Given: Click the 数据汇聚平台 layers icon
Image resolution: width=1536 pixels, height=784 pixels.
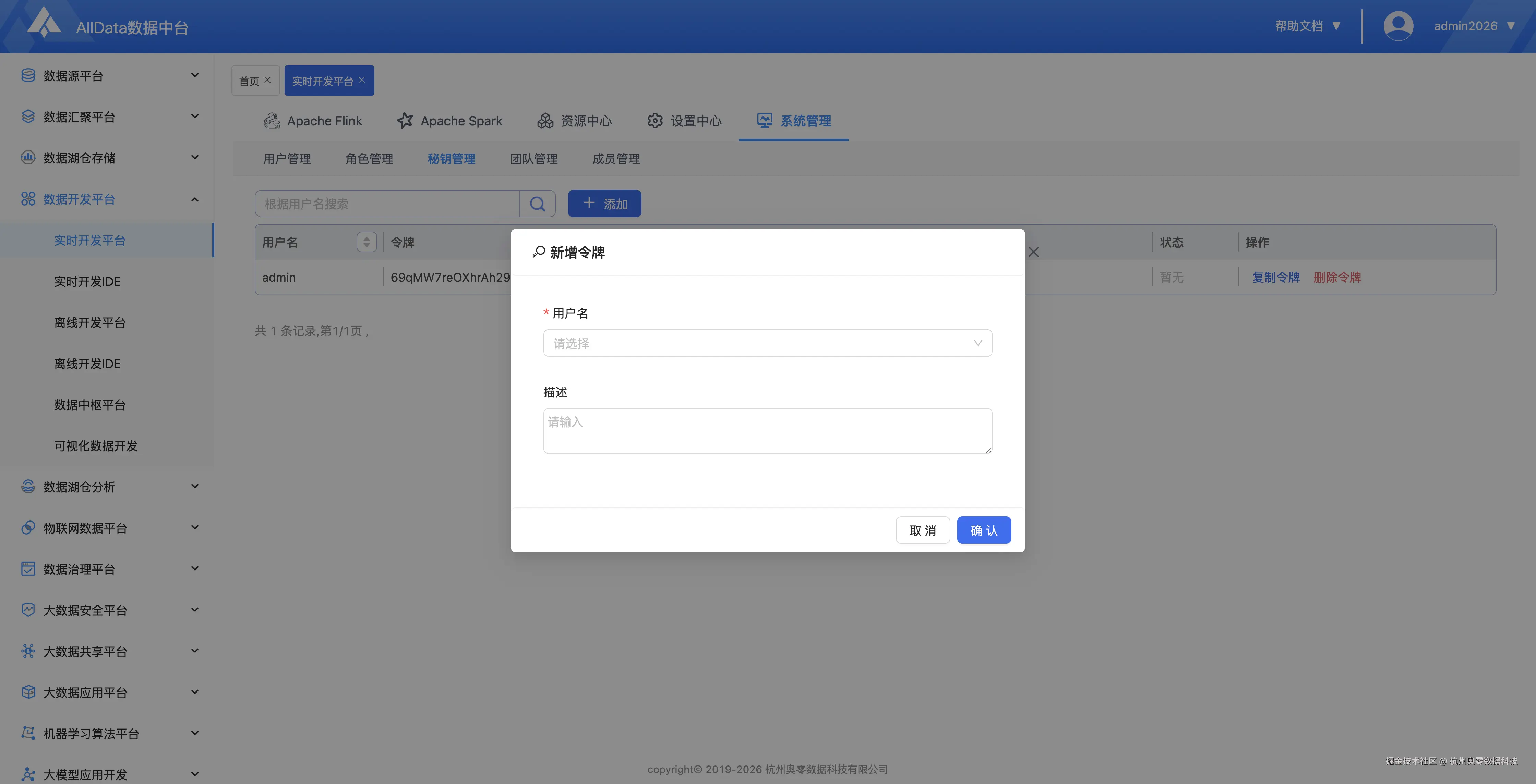Looking at the screenshot, I should point(28,116).
